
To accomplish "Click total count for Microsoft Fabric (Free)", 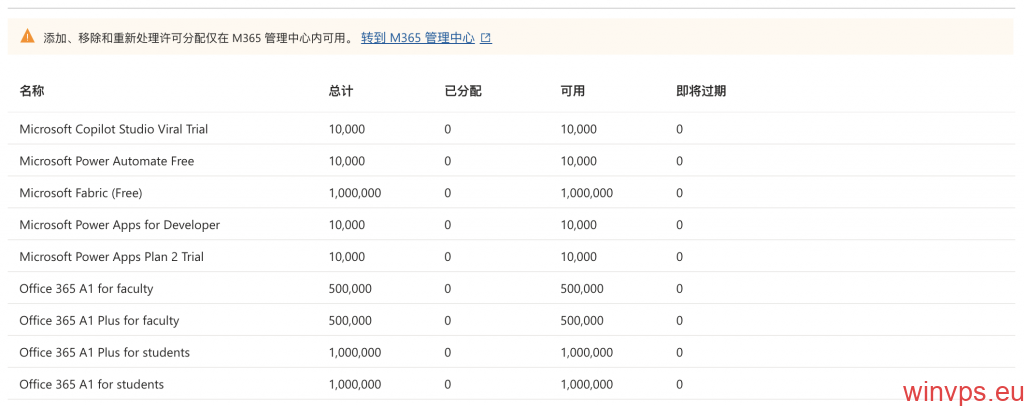I will (x=355, y=193).
